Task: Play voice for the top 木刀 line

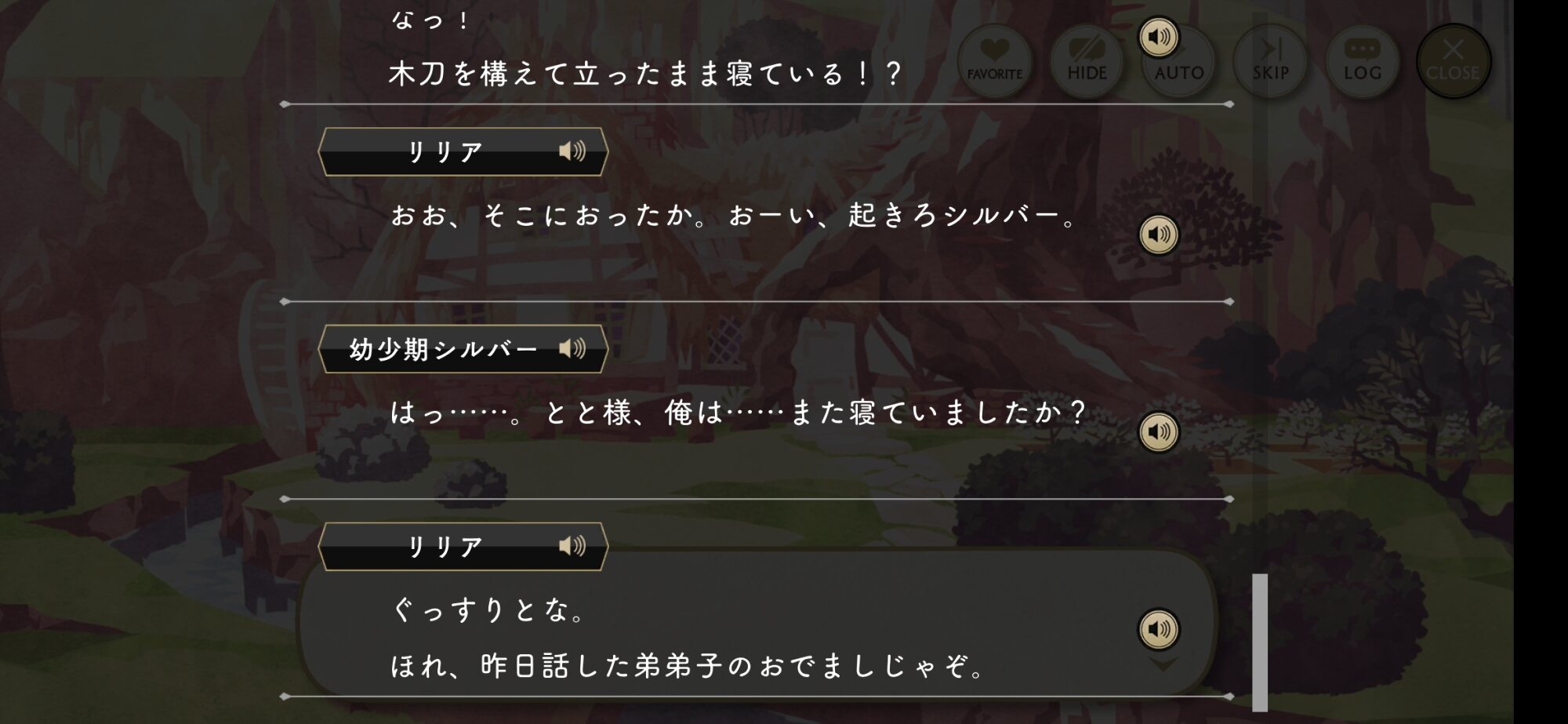Action: pos(1159,37)
